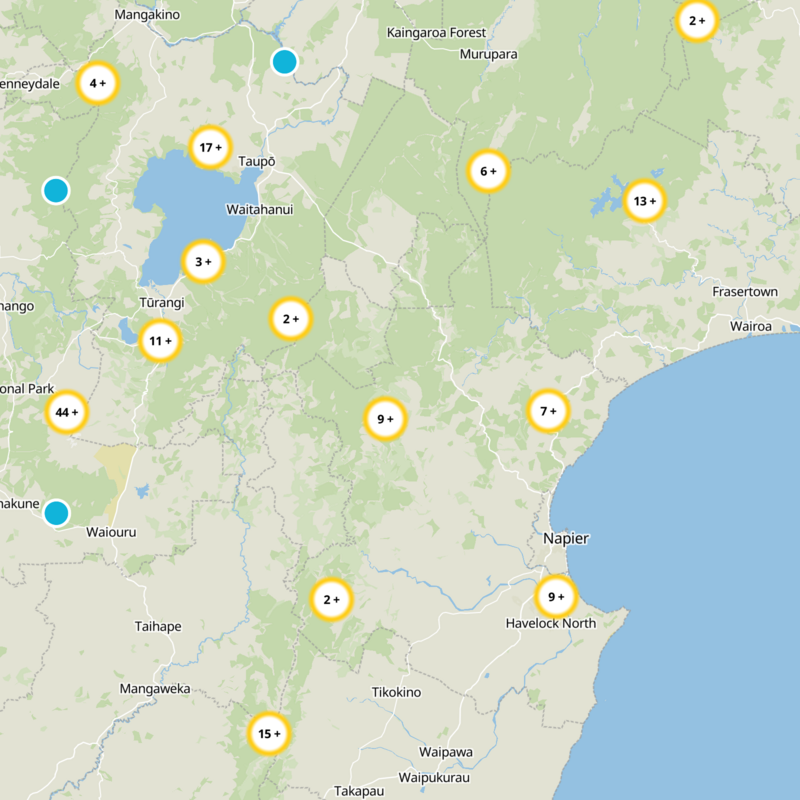The width and height of the screenshot is (800, 800).
Task: Open the 44+ cluster near National Park
Action: 67,412
